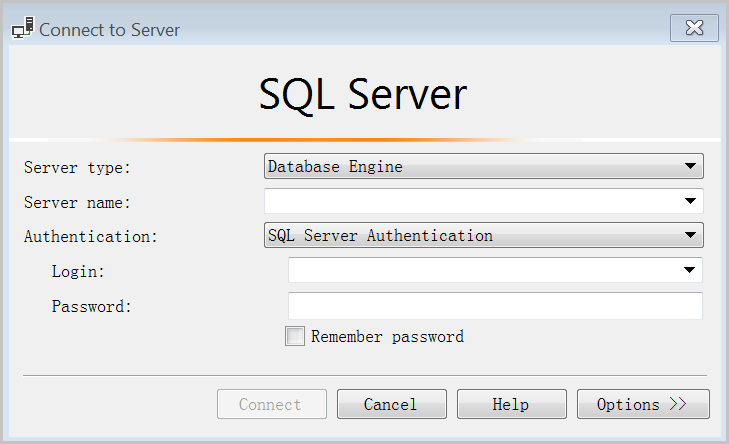Screen dimensions: 729x444
Task: Click the Login label
Action: (x=78, y=272)
